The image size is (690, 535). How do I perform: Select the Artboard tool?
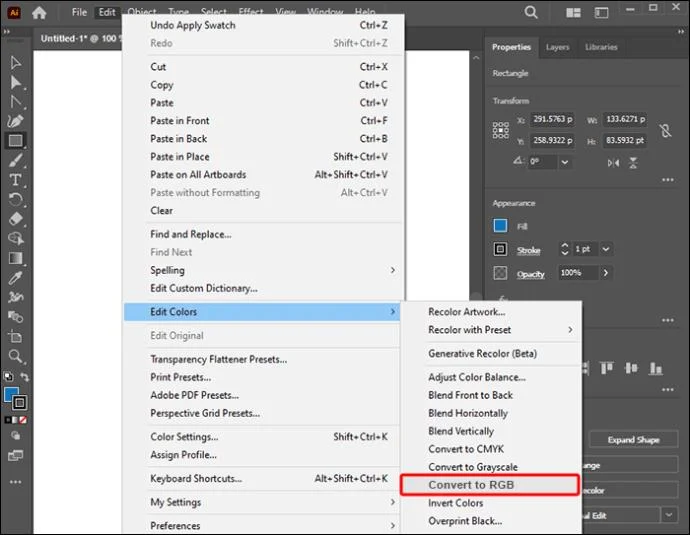[15, 337]
